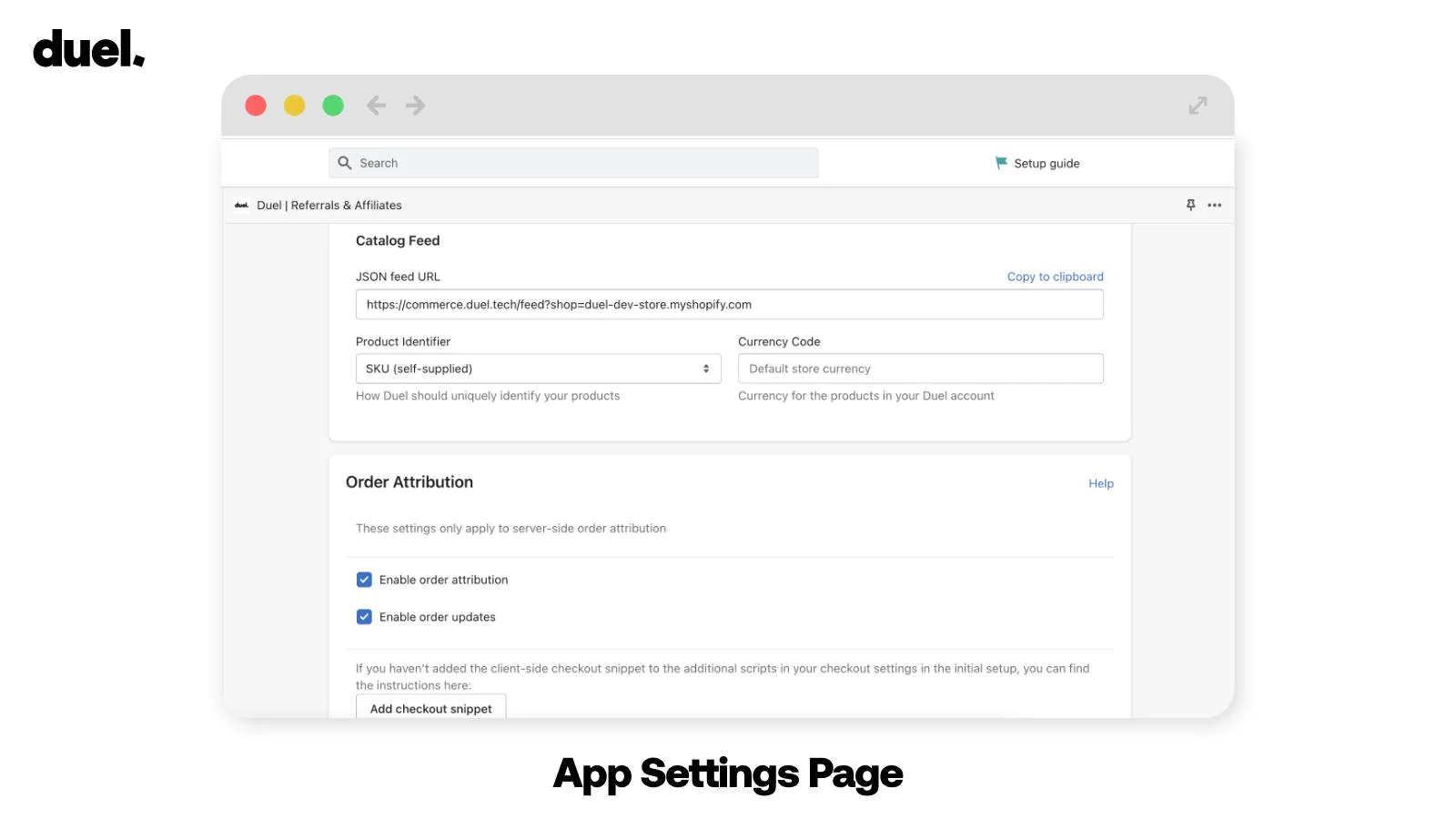Click the JSON feed URL label
This screenshot has height=819, width=1456.
[x=398, y=277]
